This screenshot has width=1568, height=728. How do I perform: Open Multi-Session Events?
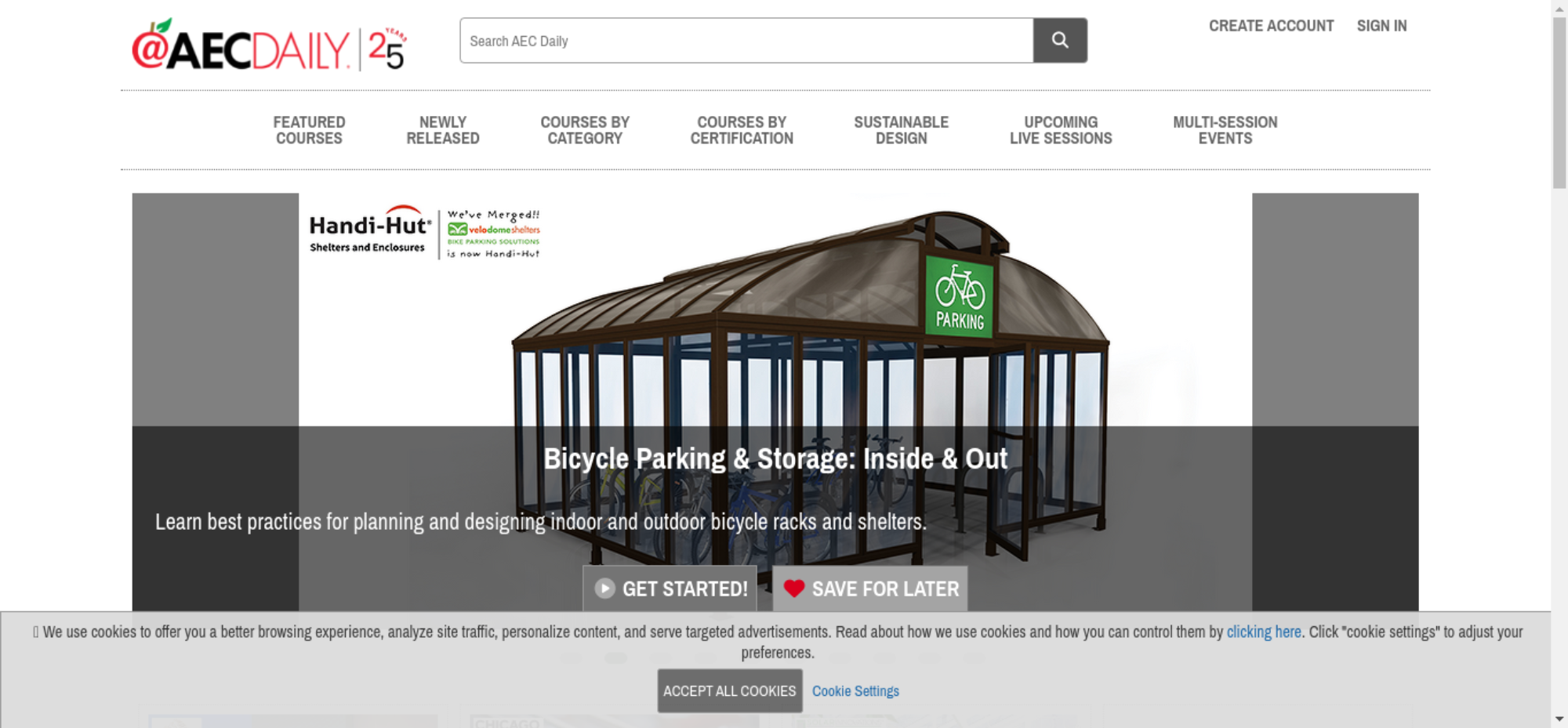tap(1225, 130)
